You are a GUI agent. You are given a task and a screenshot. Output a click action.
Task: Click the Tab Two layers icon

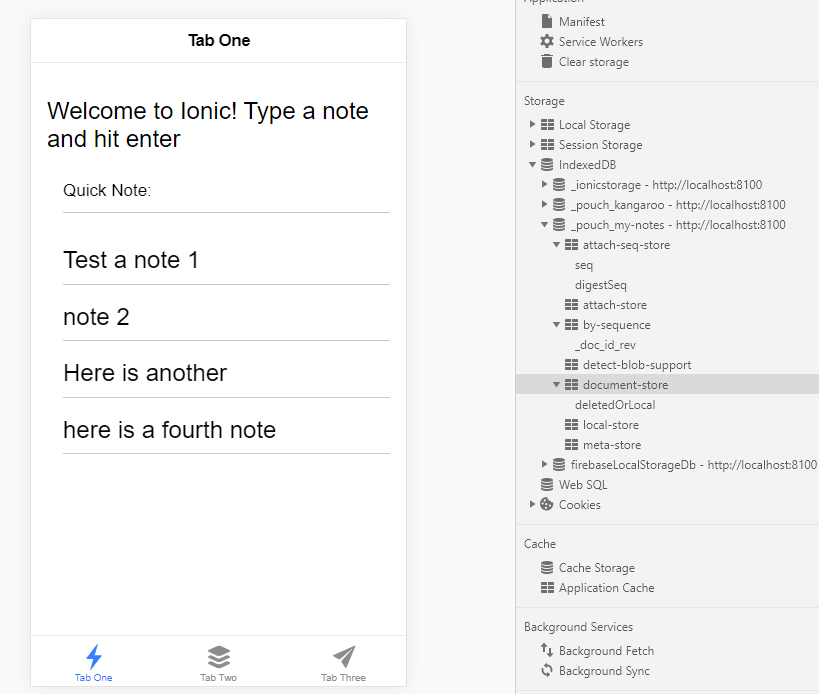click(218, 657)
